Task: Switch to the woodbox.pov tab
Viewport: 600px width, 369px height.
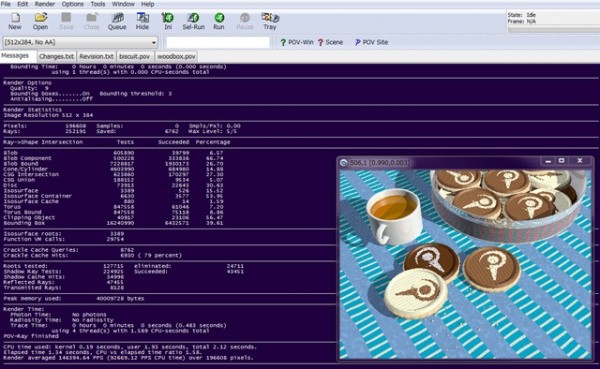Action: (176, 56)
